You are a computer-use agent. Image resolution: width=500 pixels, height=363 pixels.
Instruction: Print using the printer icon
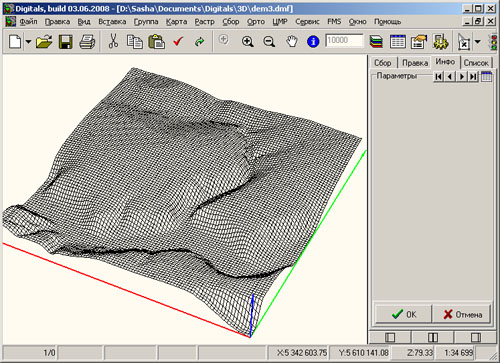coord(87,42)
